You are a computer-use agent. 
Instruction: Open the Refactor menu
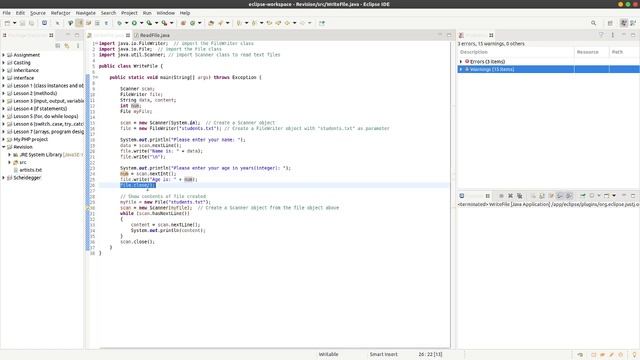(x=60, y=13)
